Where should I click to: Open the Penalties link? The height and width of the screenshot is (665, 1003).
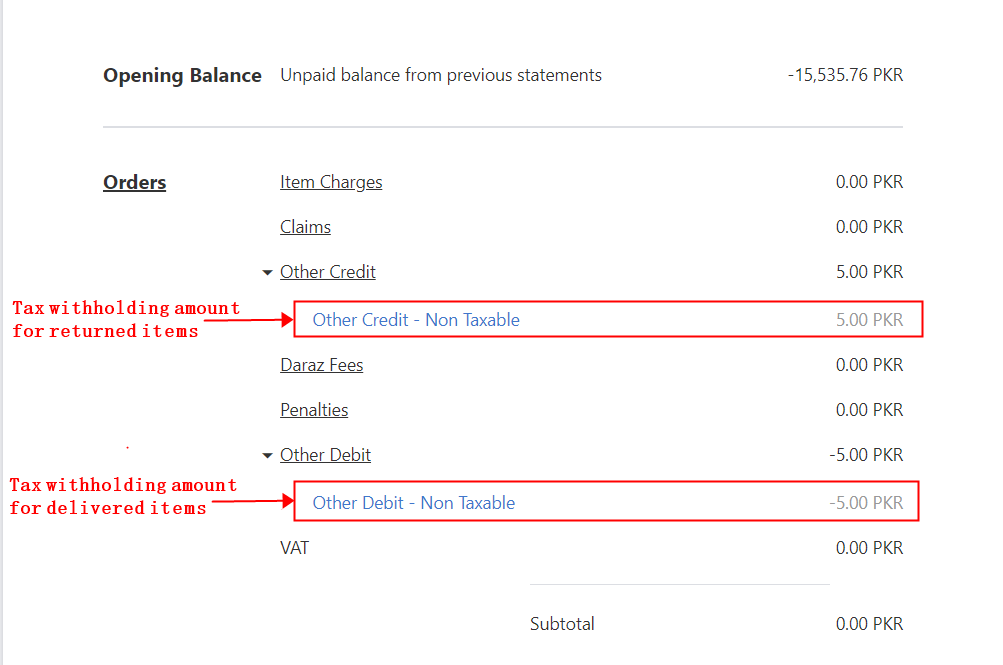tap(314, 410)
